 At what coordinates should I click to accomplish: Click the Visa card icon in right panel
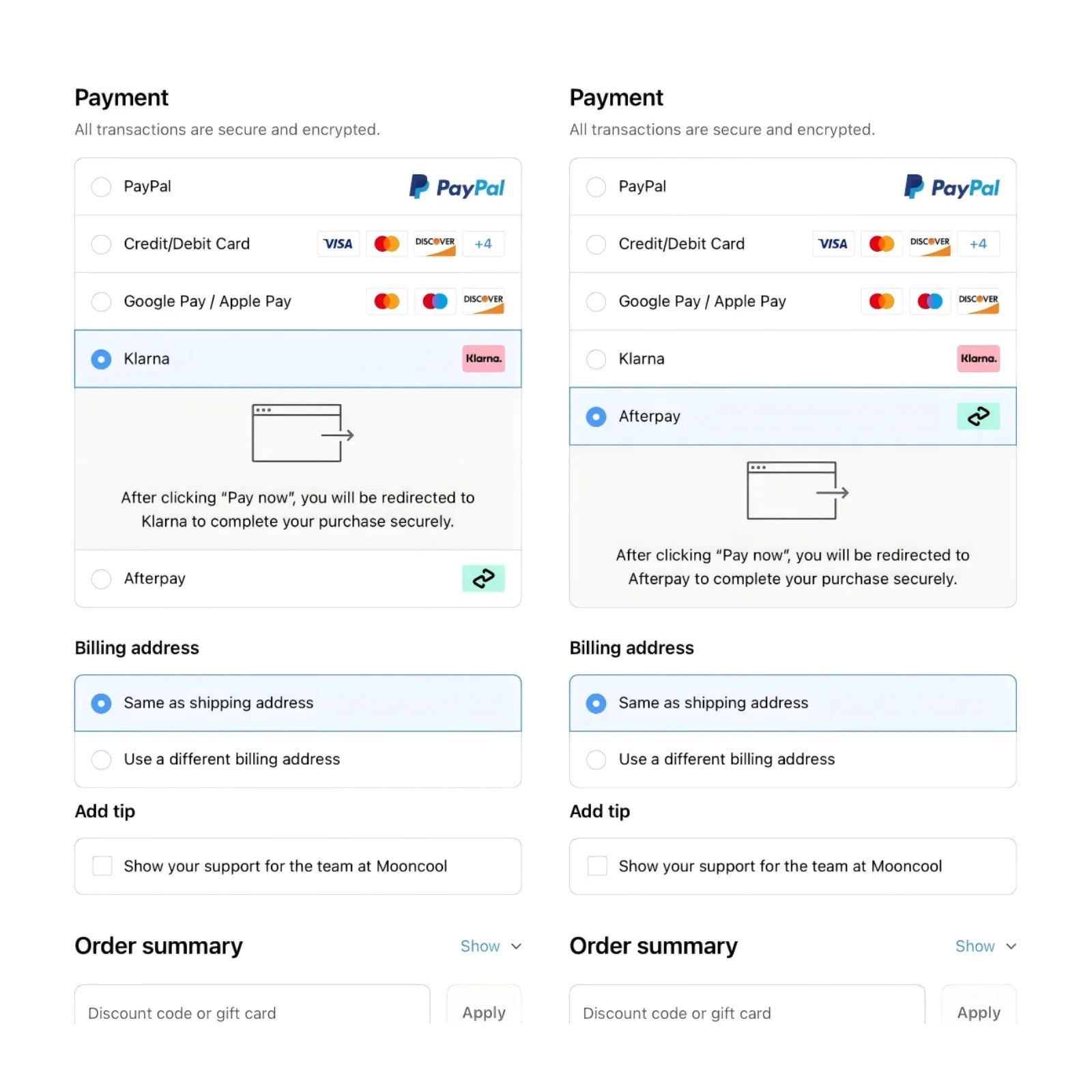click(833, 244)
